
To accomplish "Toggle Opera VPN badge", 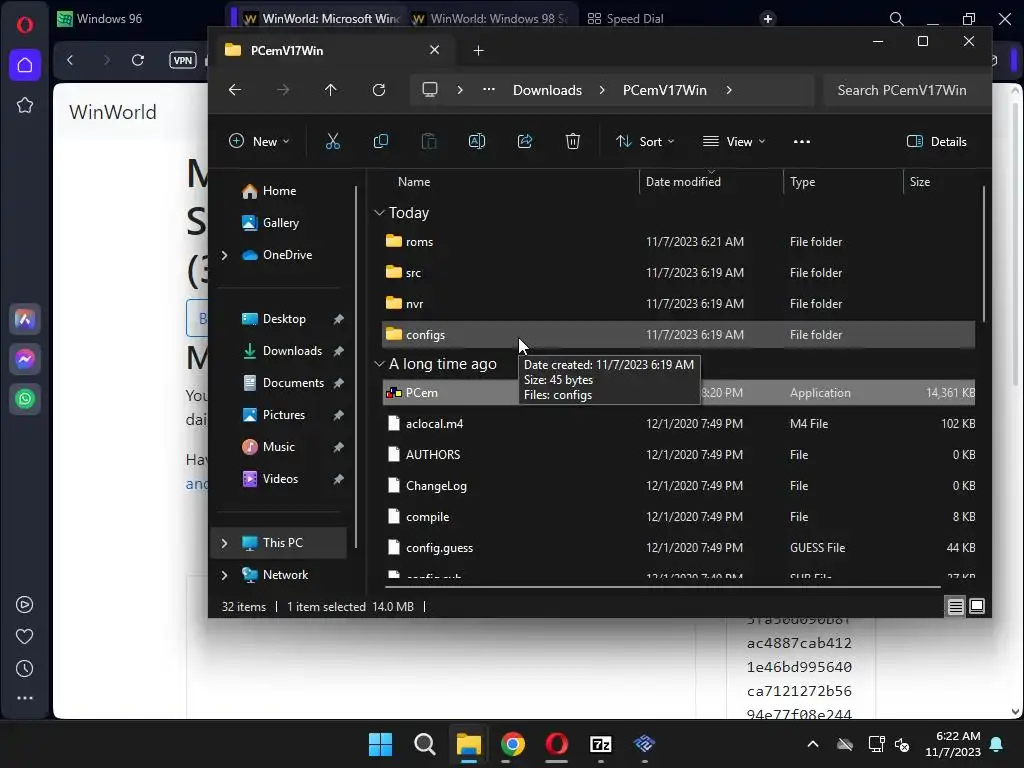I will [x=183, y=60].
